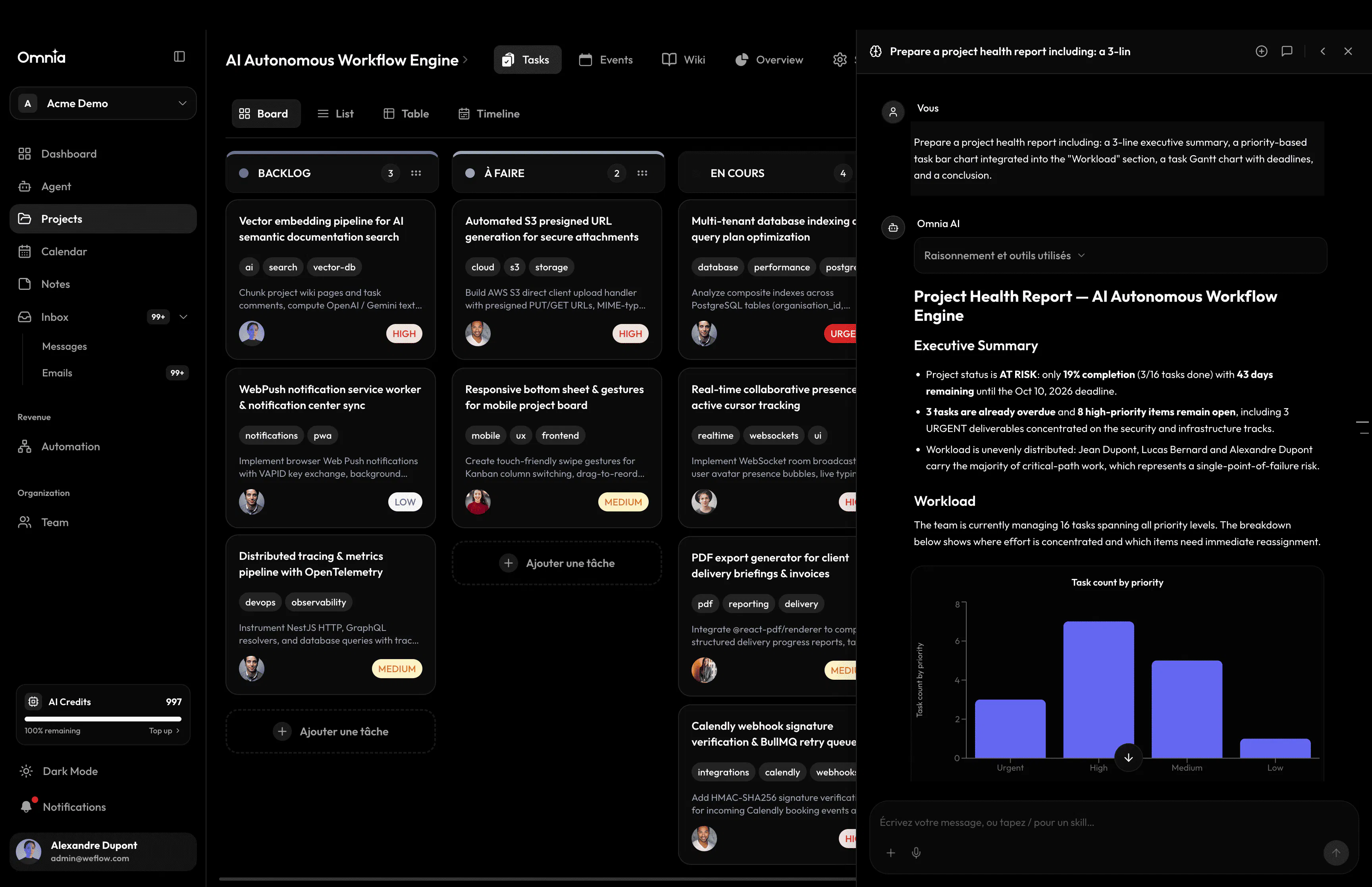Collapse the sidebar panel icon

click(x=179, y=56)
